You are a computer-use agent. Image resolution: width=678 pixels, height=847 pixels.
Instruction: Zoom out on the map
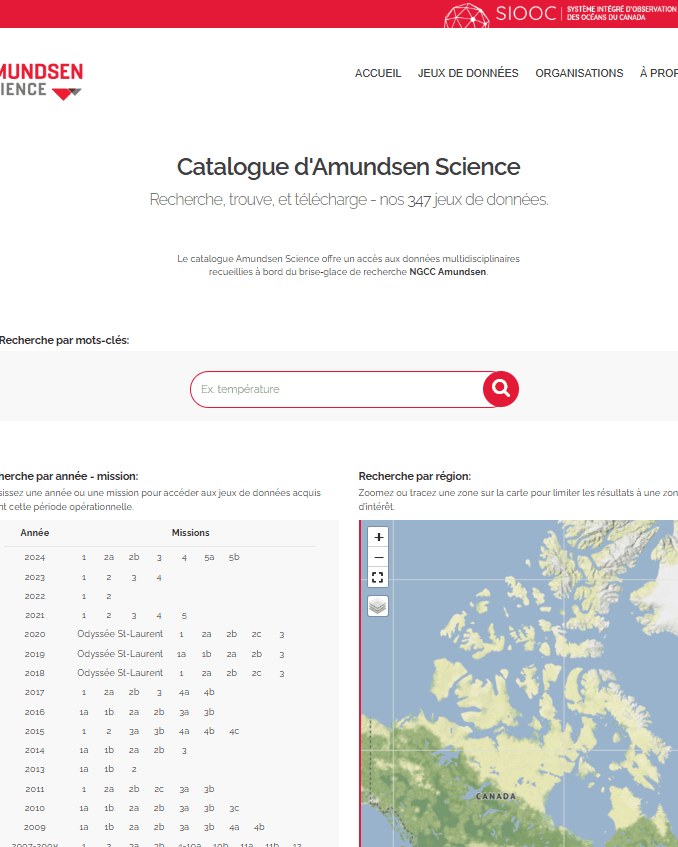(378, 557)
